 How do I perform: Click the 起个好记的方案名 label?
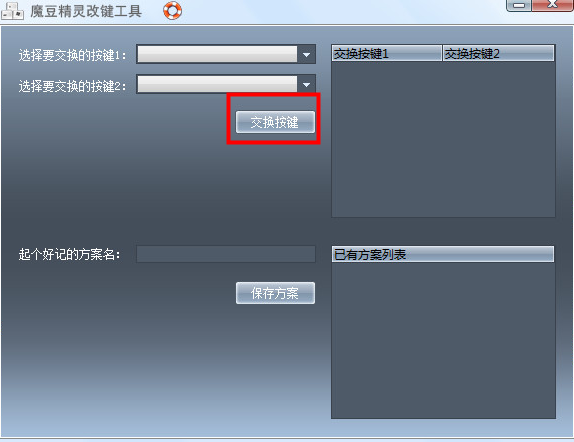click(x=70, y=254)
